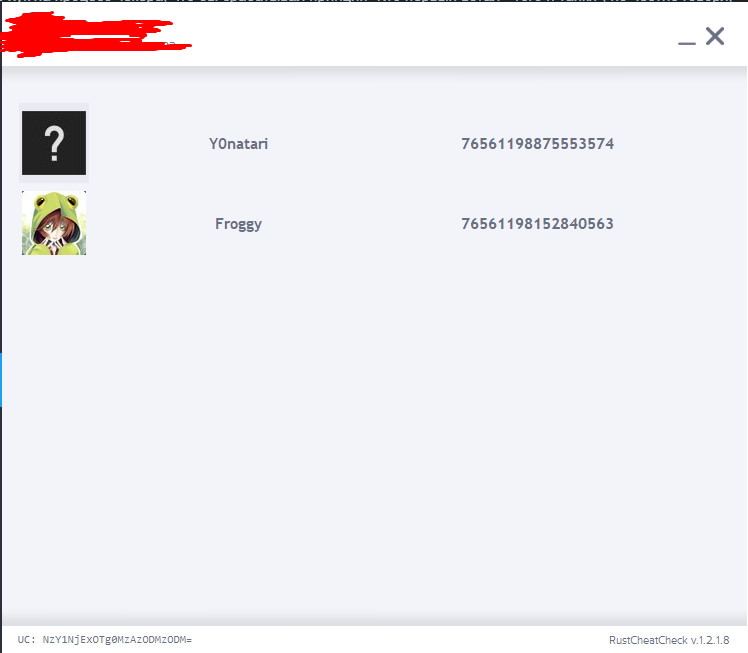Image resolution: width=748 pixels, height=653 pixels.
Task: Minimize the RustCheatCheck window
Action: [687, 38]
